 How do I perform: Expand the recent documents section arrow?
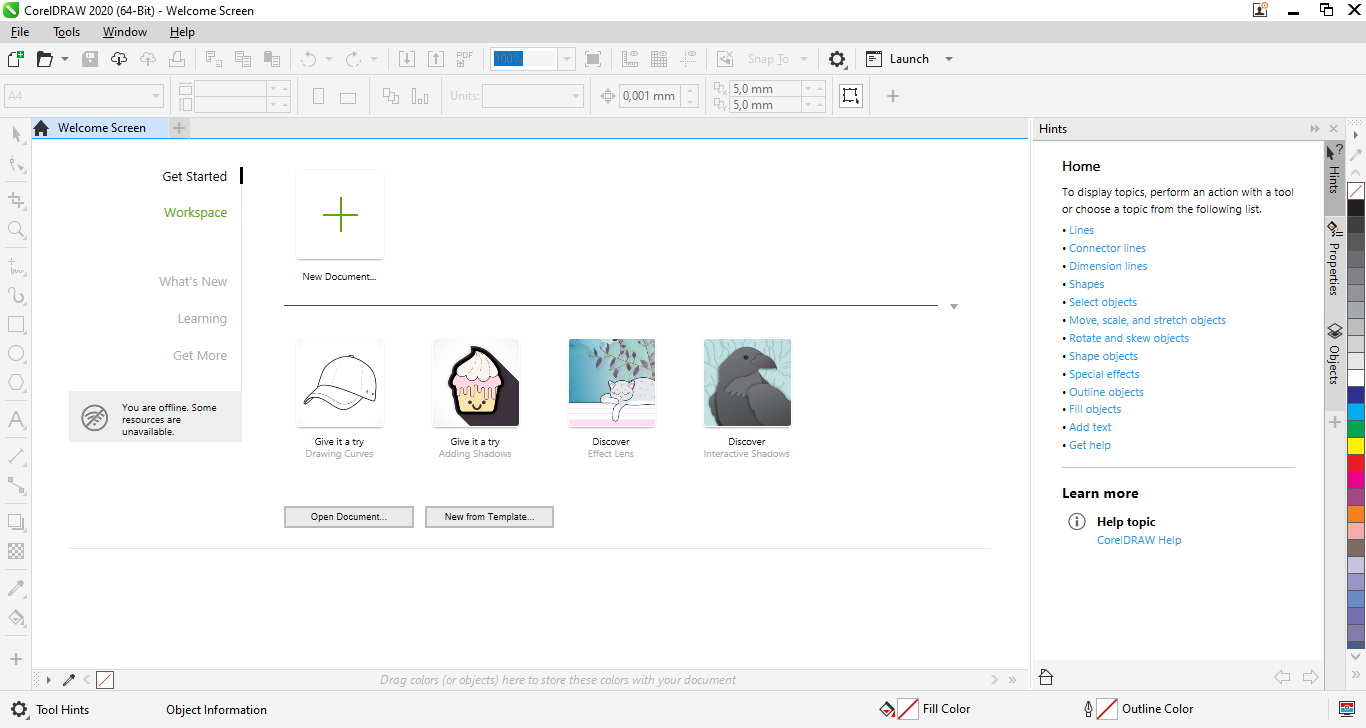[x=953, y=307]
